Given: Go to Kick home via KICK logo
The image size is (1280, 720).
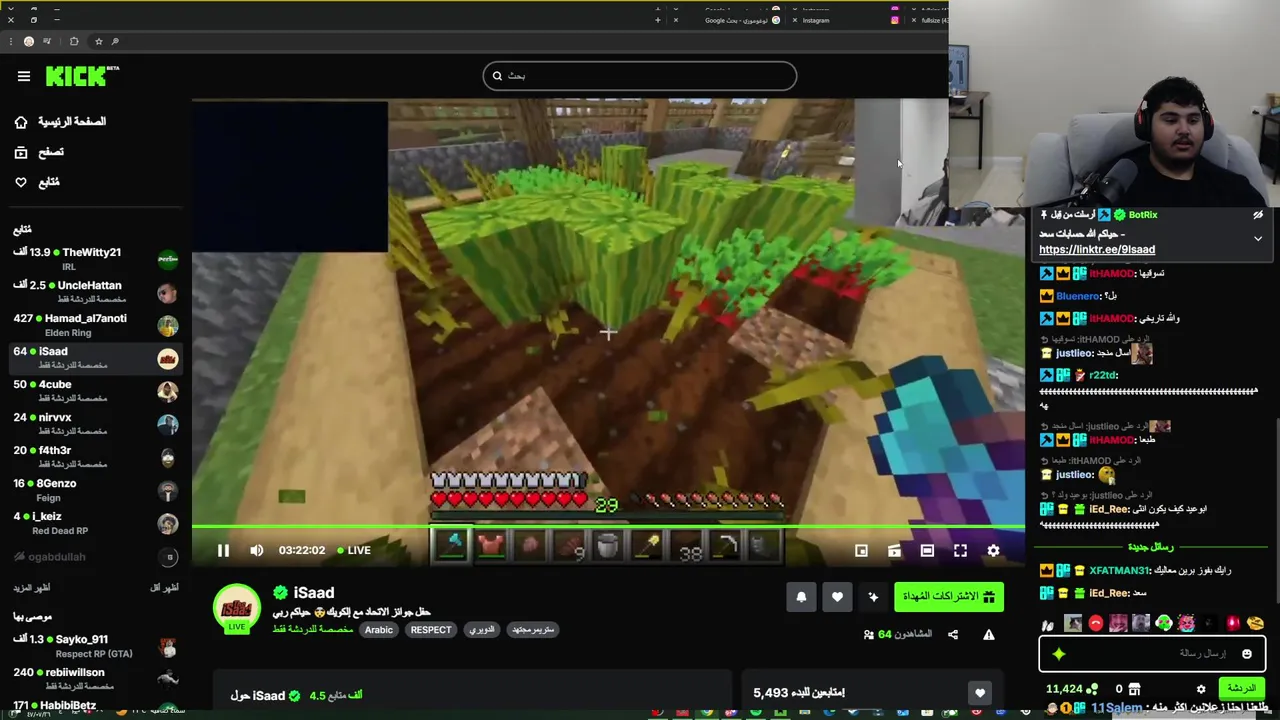Looking at the screenshot, I should point(82,76).
